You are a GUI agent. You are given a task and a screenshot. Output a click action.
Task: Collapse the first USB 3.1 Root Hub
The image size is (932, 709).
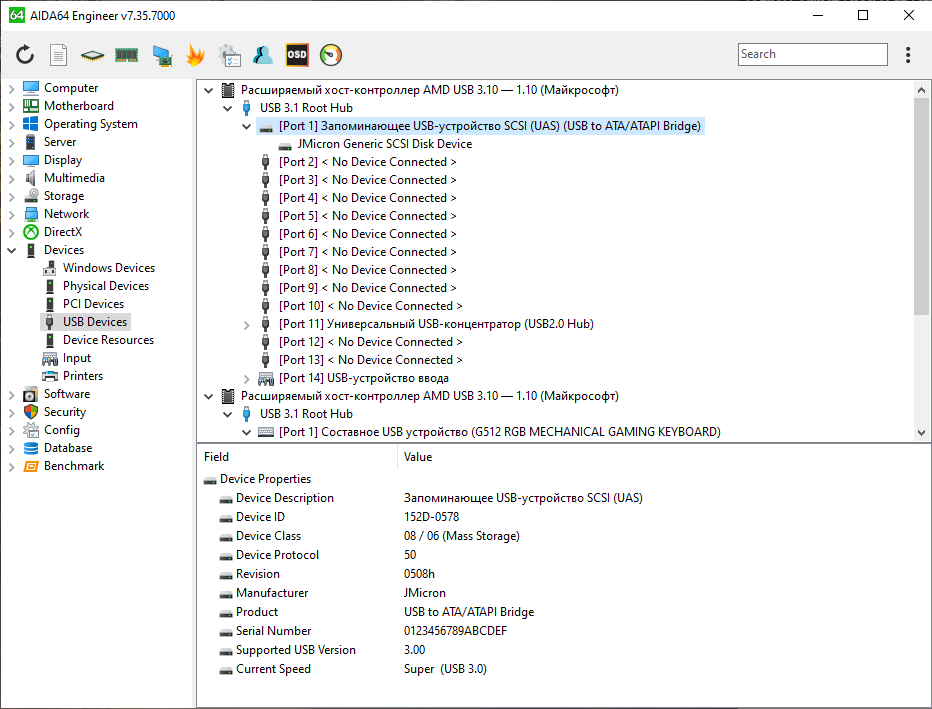tap(227, 108)
